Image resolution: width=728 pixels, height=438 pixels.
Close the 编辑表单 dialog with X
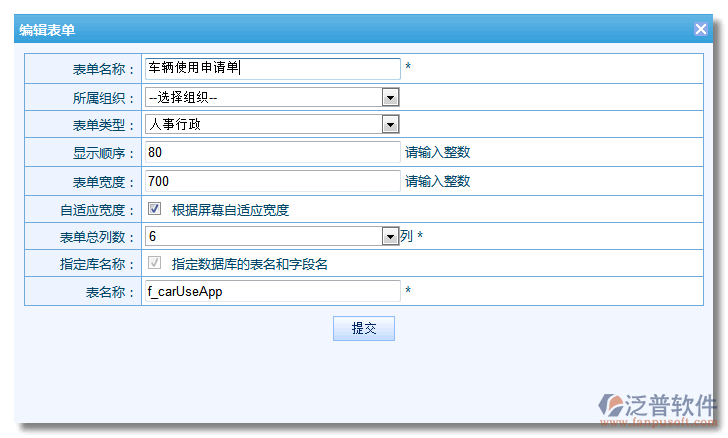701,30
